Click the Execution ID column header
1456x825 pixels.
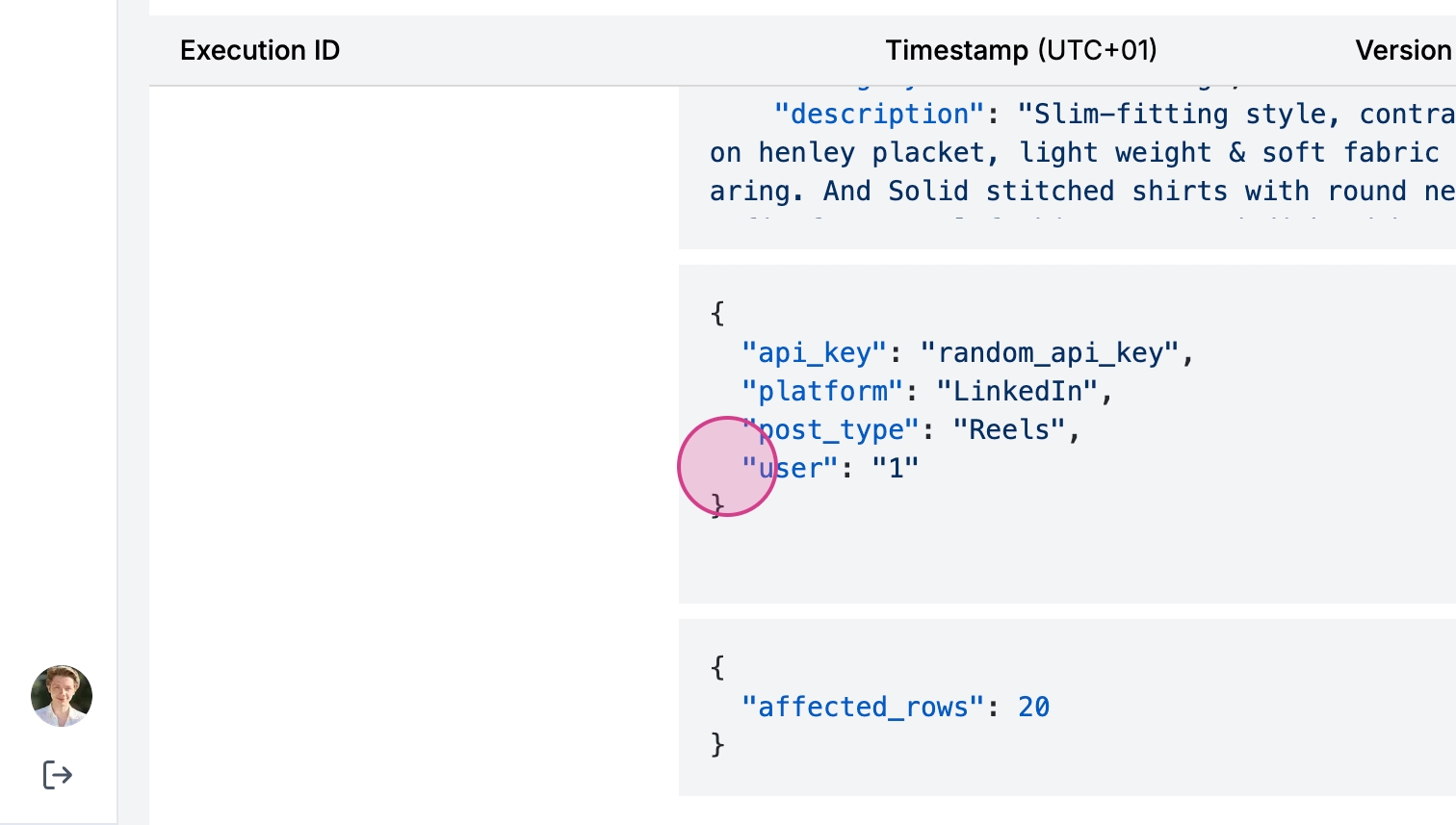[260, 50]
